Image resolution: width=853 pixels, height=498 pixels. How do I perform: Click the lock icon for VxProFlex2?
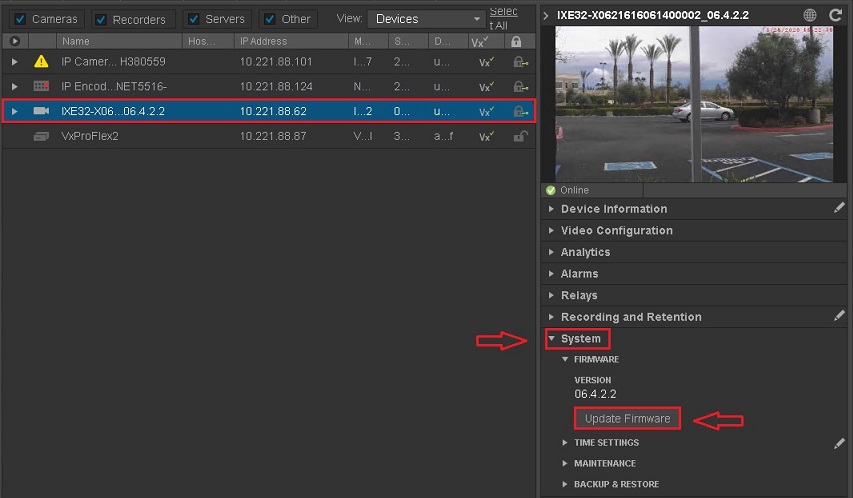tap(517, 136)
